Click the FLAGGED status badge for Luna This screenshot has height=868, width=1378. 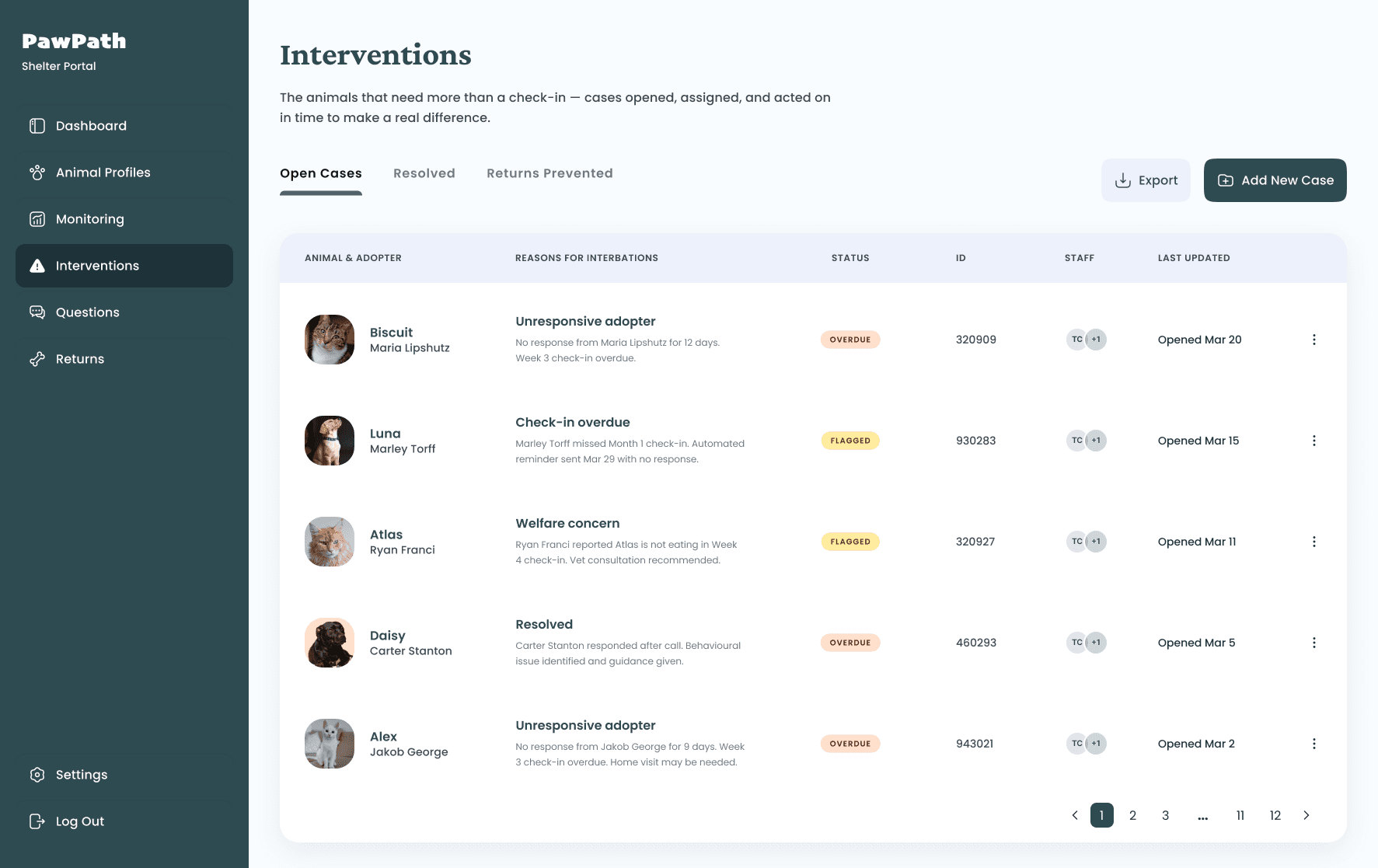tap(850, 441)
